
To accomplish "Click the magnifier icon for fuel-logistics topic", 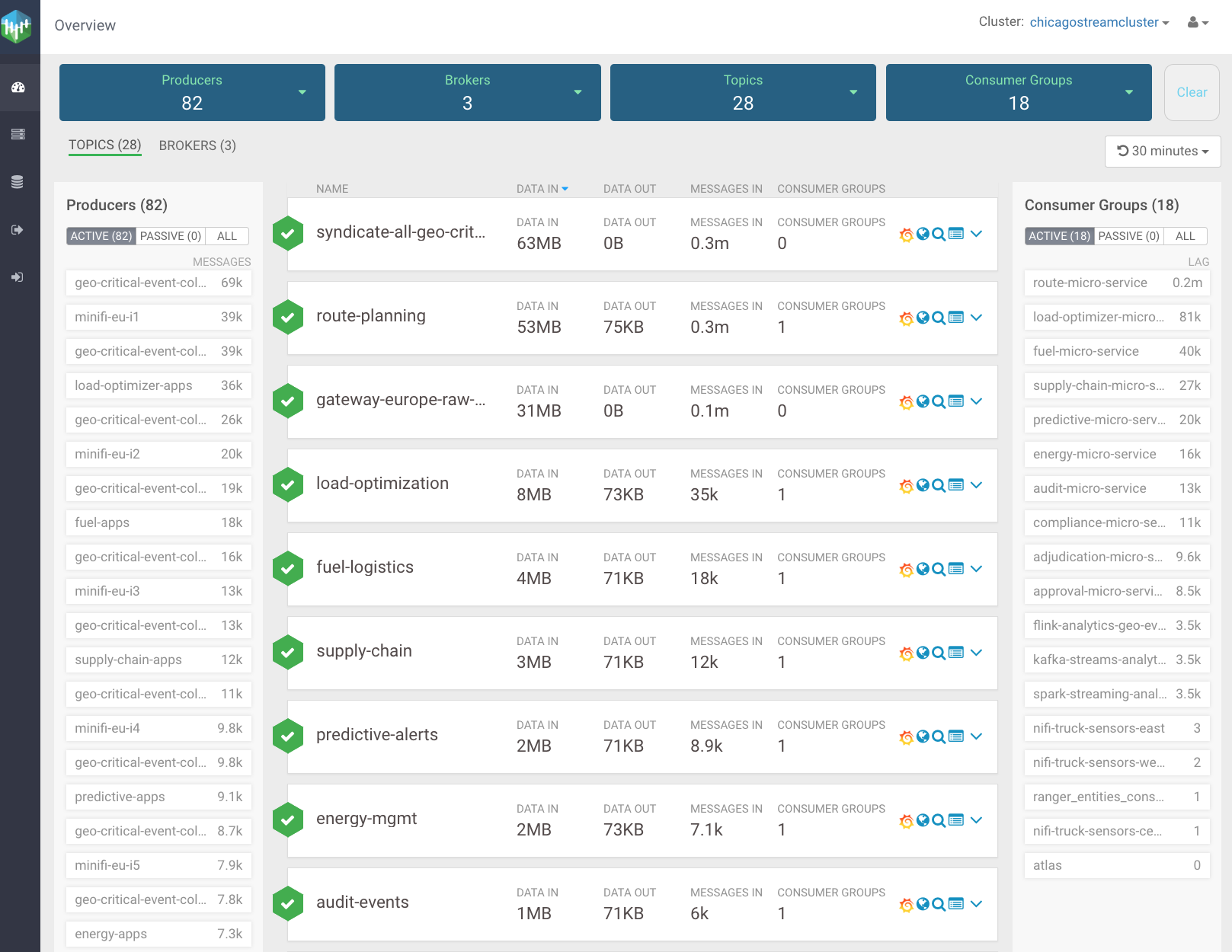I will point(939,569).
